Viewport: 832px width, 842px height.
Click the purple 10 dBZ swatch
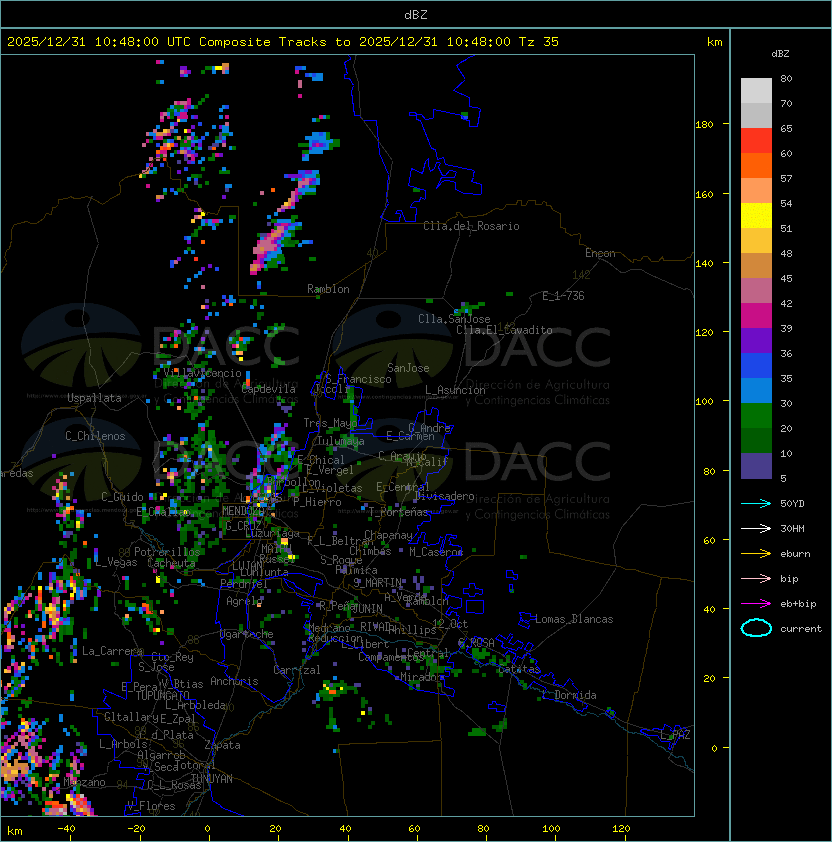(756, 466)
